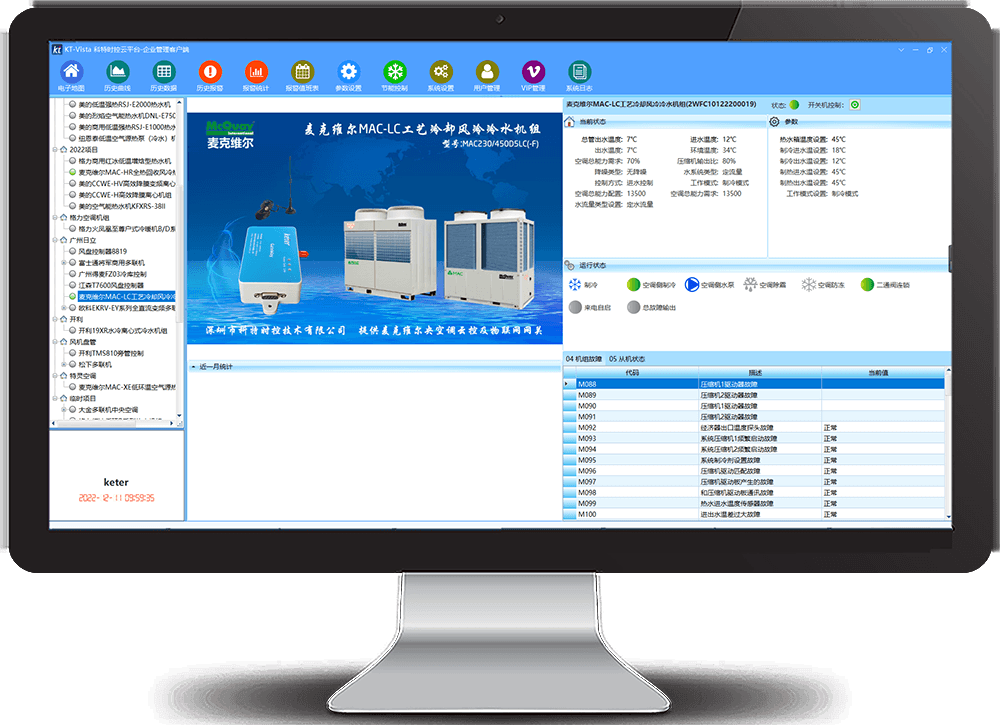This screenshot has height=725, width=1000.
Task: Select 麦克维尔MAC-HR全热回收 tree item
Action: (127, 172)
